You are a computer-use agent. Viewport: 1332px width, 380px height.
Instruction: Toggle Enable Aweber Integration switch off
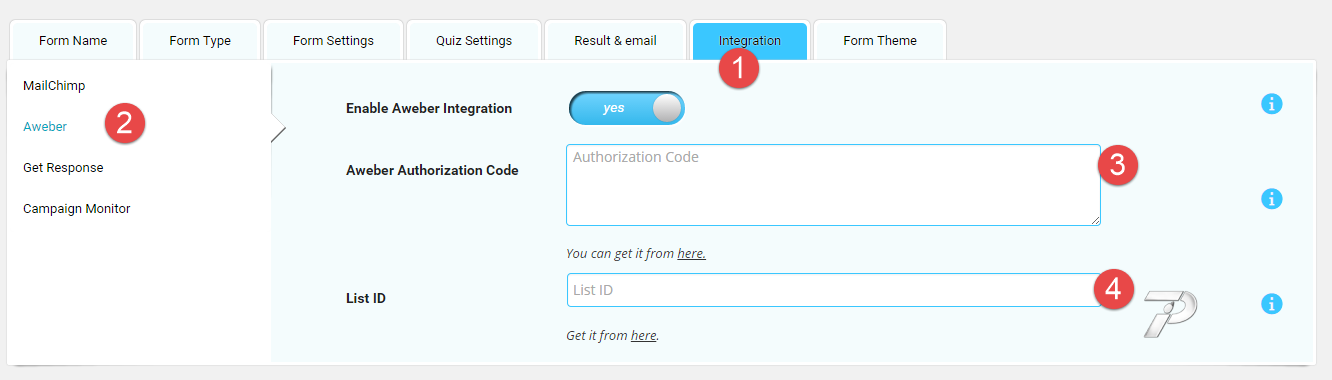tap(627, 108)
